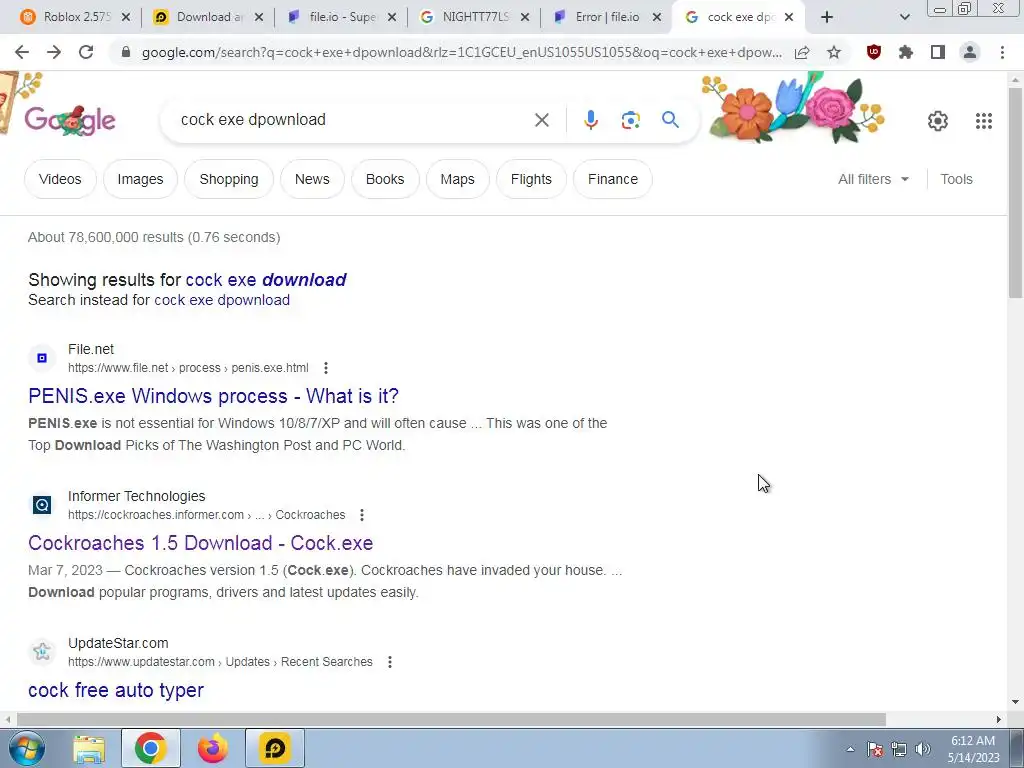Search instead for the original query link
1024x768 pixels.
pos(221,300)
